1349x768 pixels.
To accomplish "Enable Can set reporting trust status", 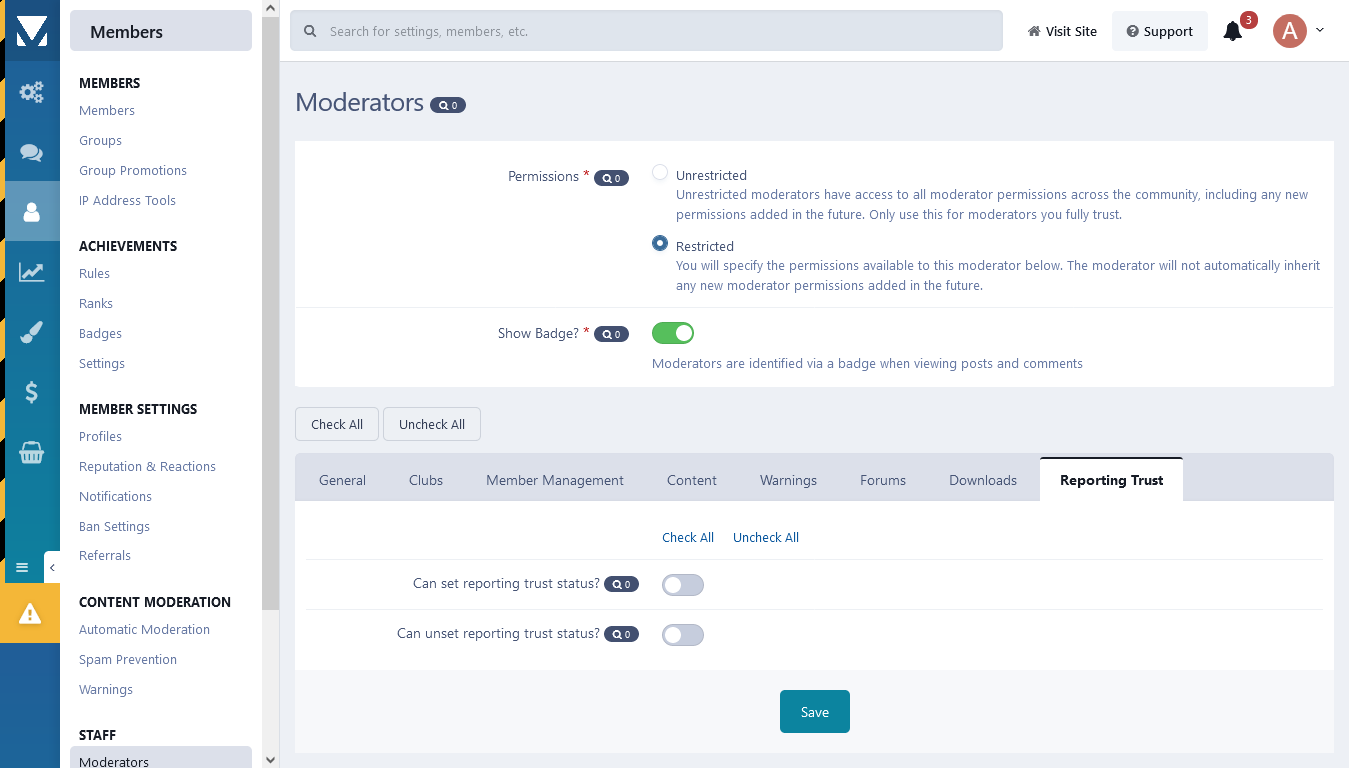I will (x=683, y=585).
